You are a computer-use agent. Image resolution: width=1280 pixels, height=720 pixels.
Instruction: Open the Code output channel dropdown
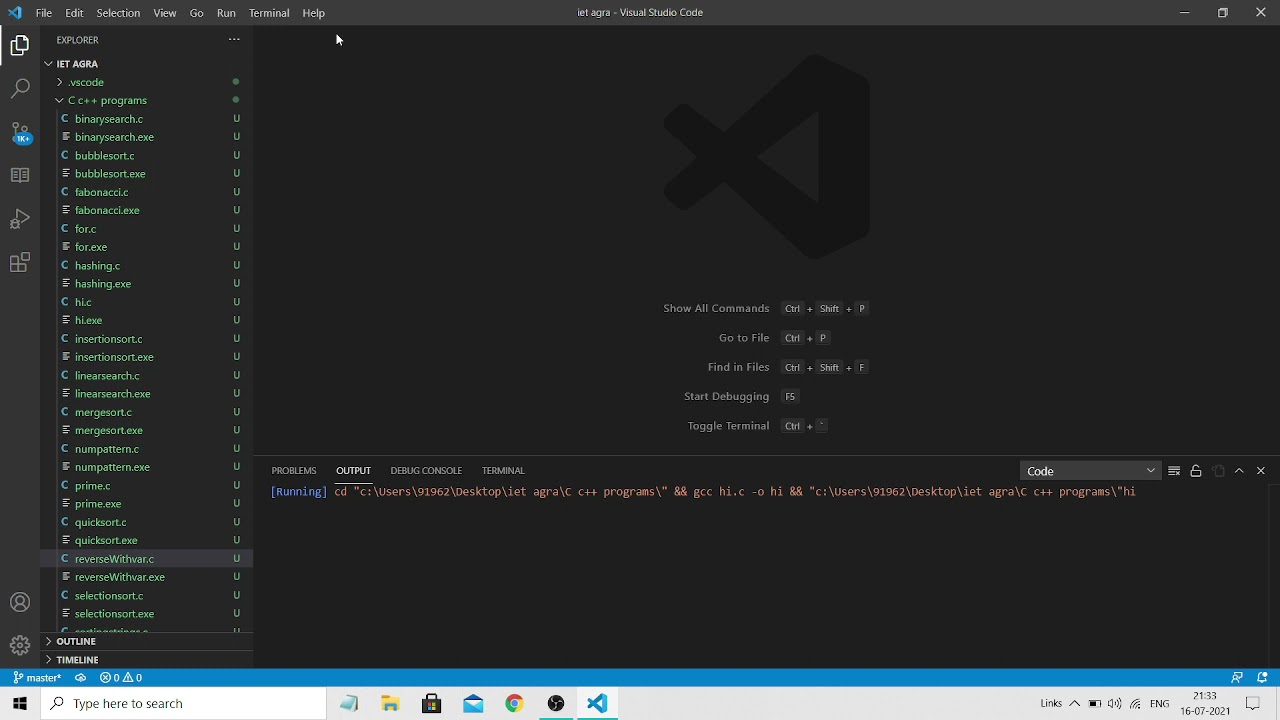pyautogui.click(x=1091, y=471)
